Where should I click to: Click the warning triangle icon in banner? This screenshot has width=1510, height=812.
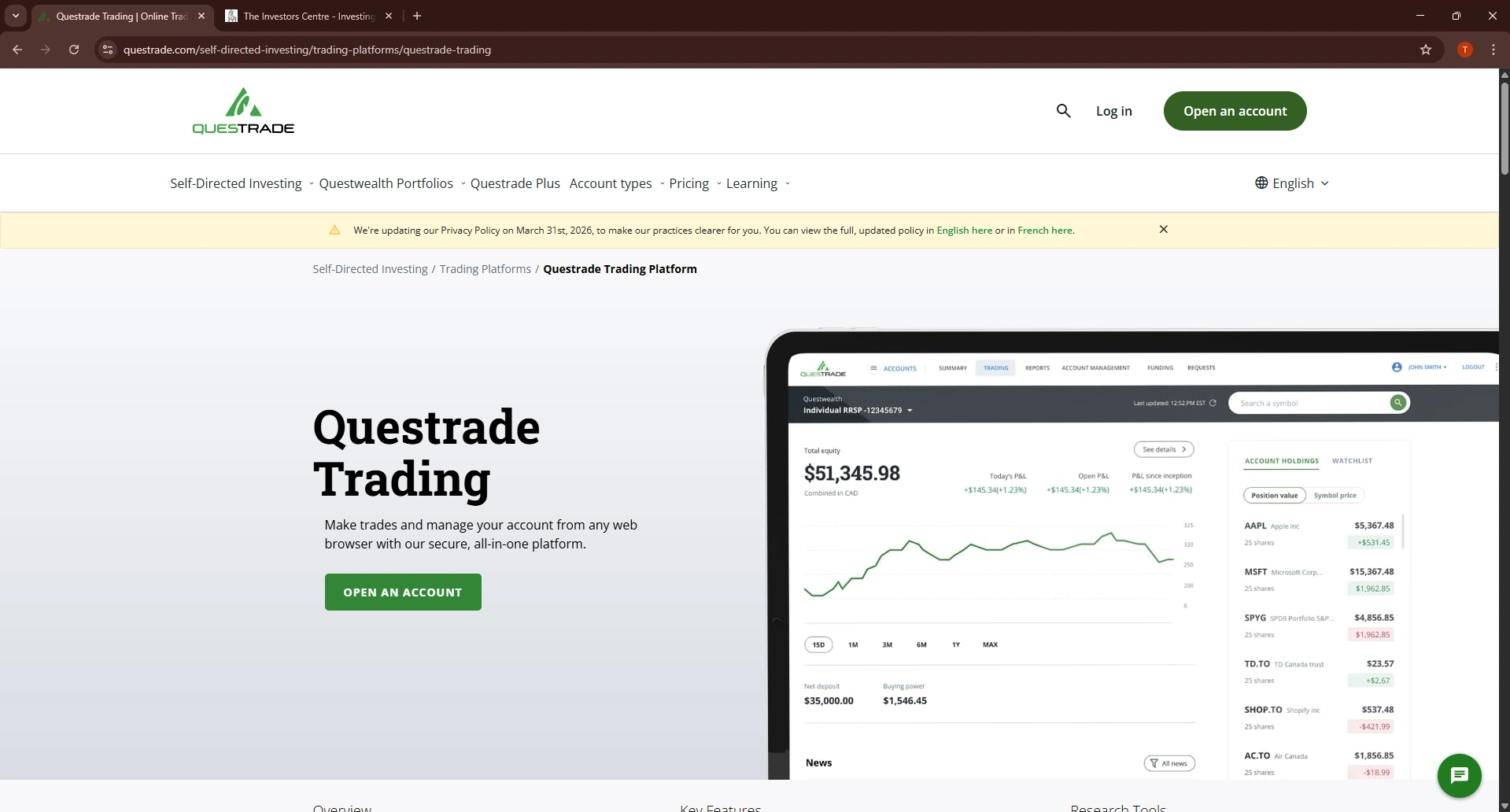coord(334,231)
